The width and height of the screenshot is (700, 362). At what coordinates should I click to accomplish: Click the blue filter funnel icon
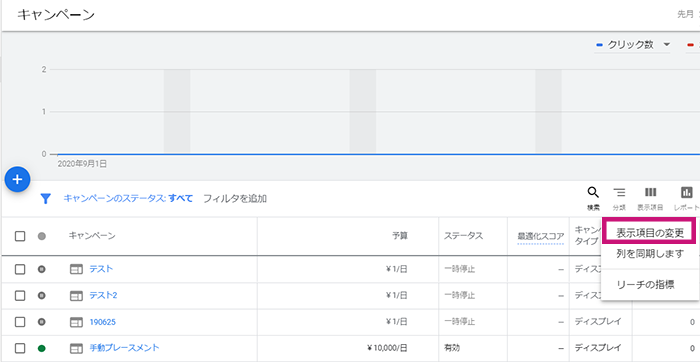45,199
